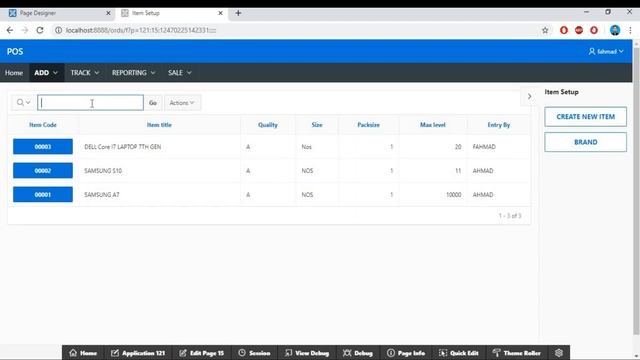This screenshot has height=360, width=640.
Task: Open the search column selector dropdown
Action: tap(23, 102)
